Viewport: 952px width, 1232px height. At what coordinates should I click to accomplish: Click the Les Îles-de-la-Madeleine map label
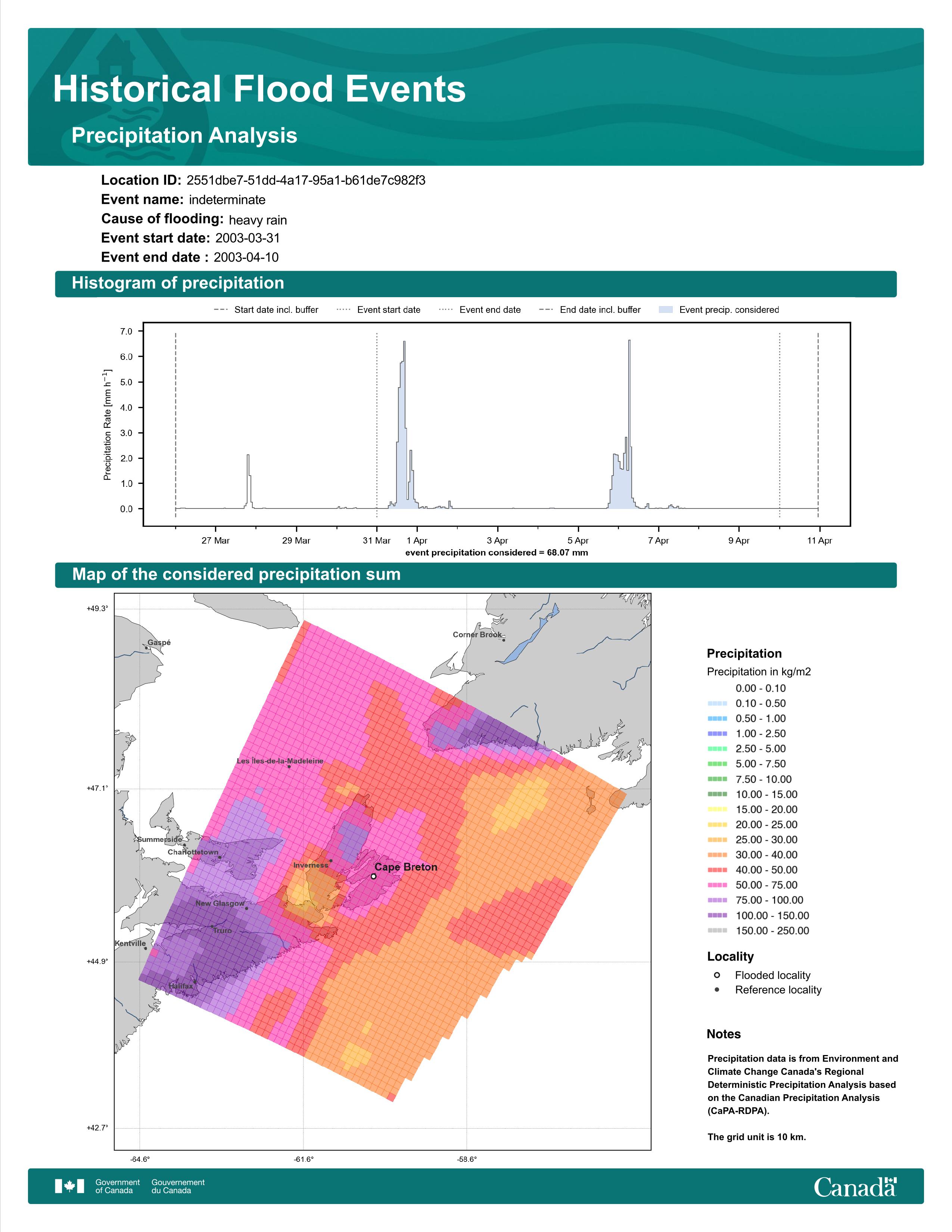(280, 761)
